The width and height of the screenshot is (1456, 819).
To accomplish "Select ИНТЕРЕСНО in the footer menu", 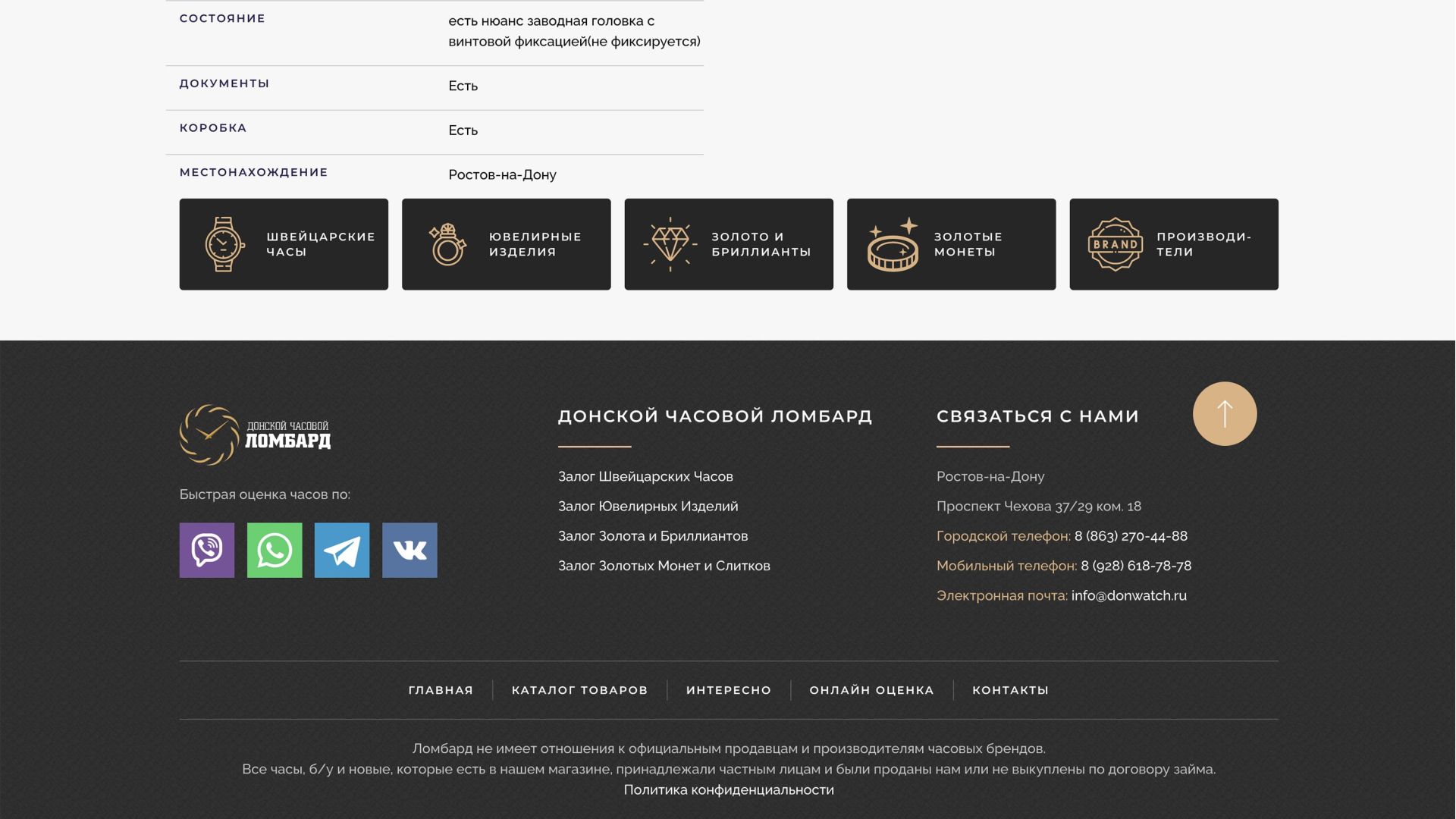I will [x=728, y=690].
